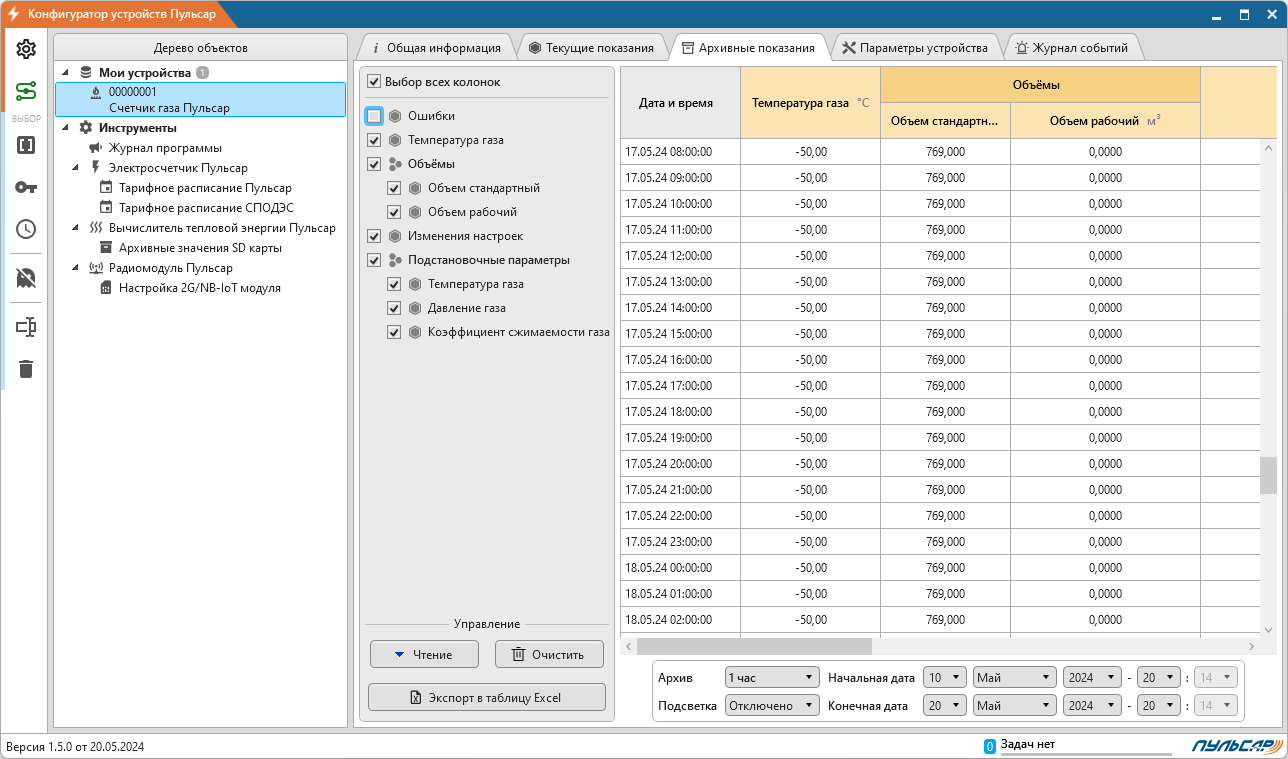Click the lightning icon of Электросчетчик Пульсар
The image size is (1288, 759).
96,168
